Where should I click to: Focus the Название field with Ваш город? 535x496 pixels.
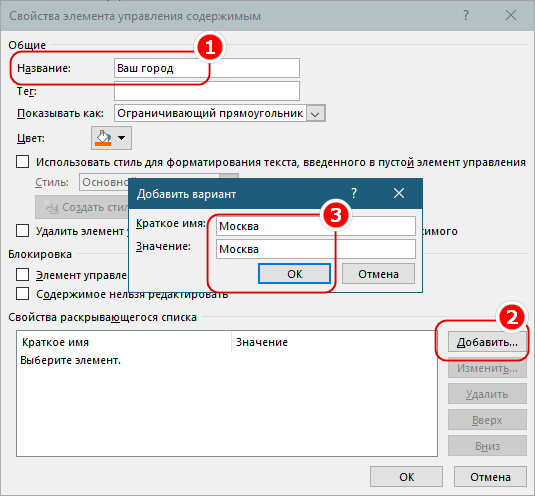[x=207, y=68]
